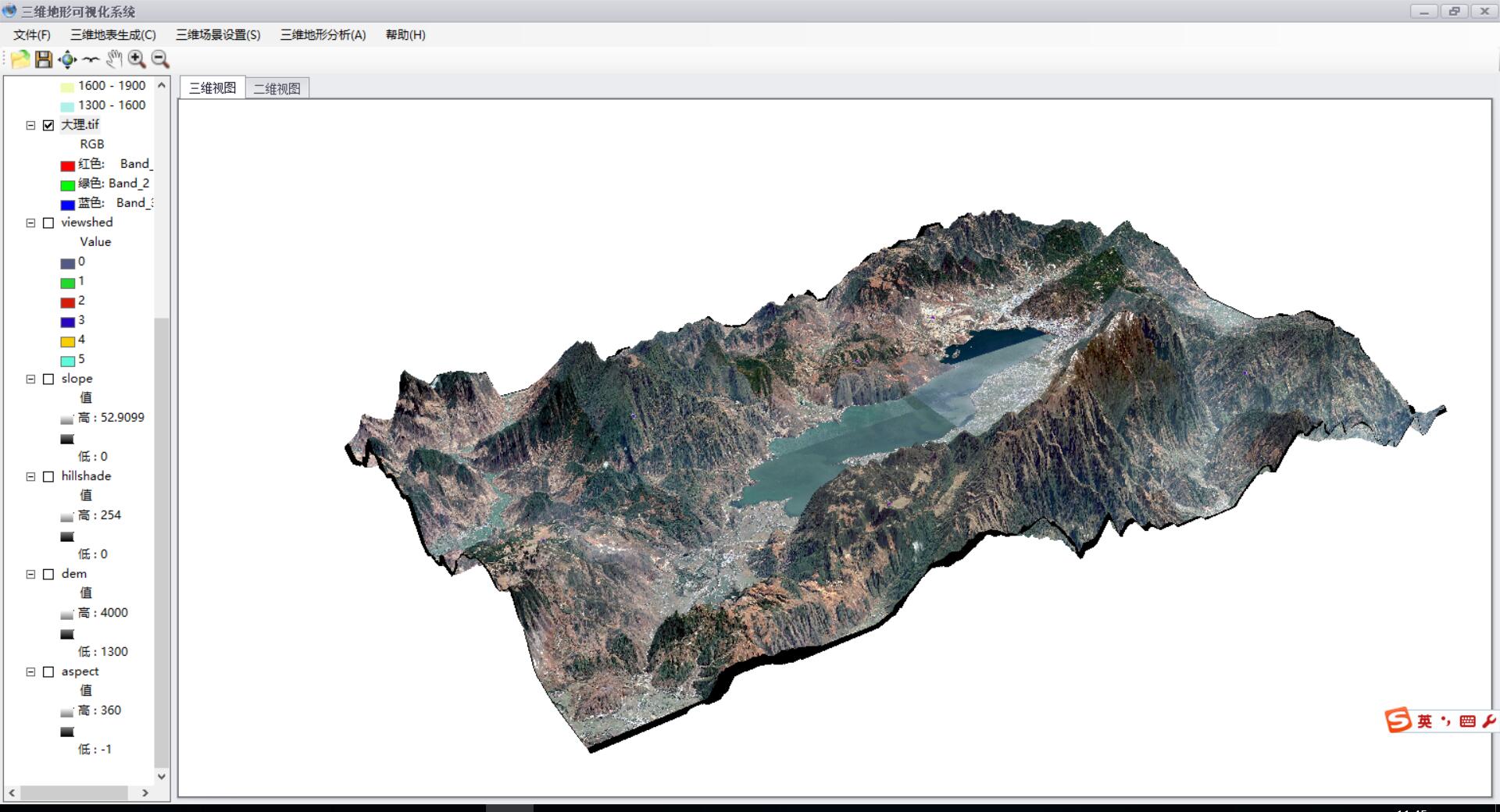Viewport: 1500px width, 812px height.
Task: Click the zoom in magnifier
Action: pyautogui.click(x=137, y=59)
